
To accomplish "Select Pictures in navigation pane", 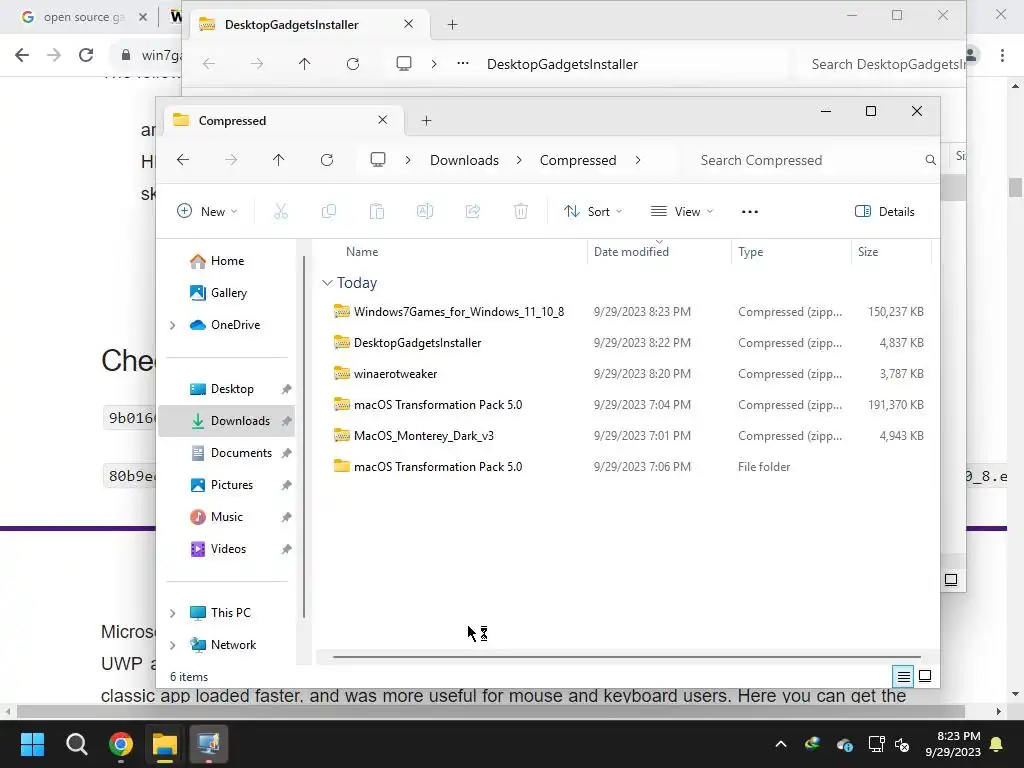I will [x=231, y=485].
